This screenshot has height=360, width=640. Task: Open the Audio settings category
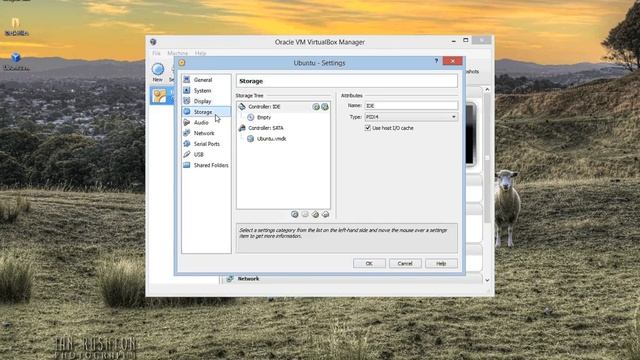(x=206, y=122)
